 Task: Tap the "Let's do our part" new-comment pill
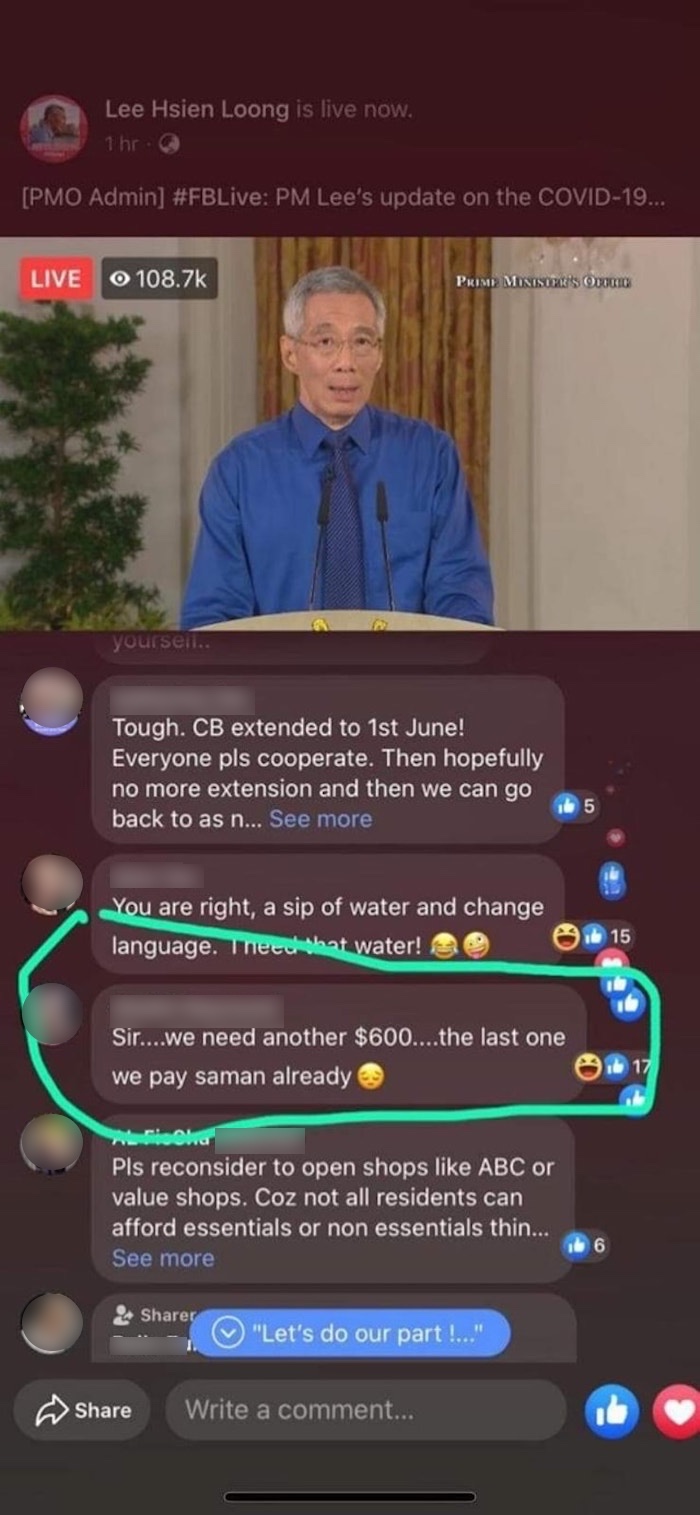pyautogui.click(x=350, y=1333)
